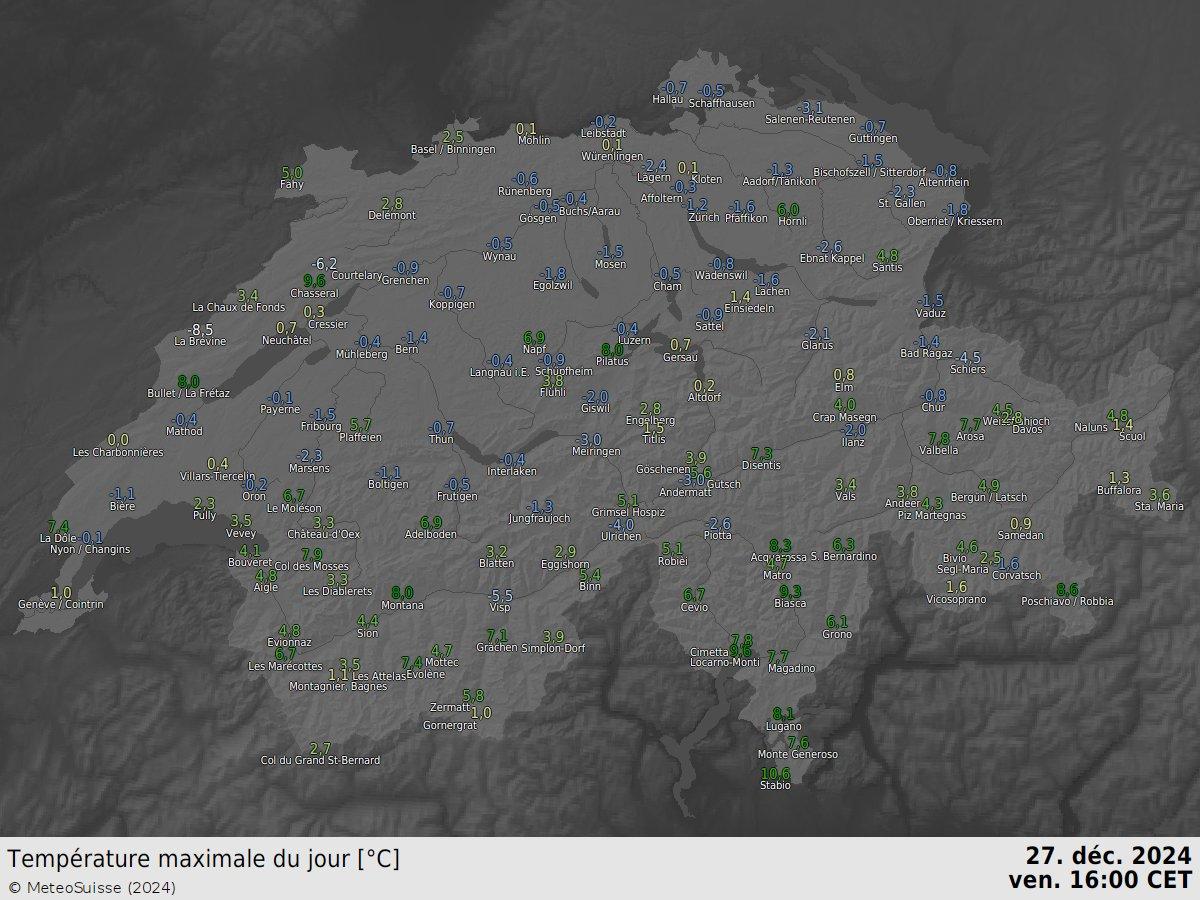Viewport: 1200px width, 900px height.
Task: Click the Samedan station label
Action: coord(1020,535)
